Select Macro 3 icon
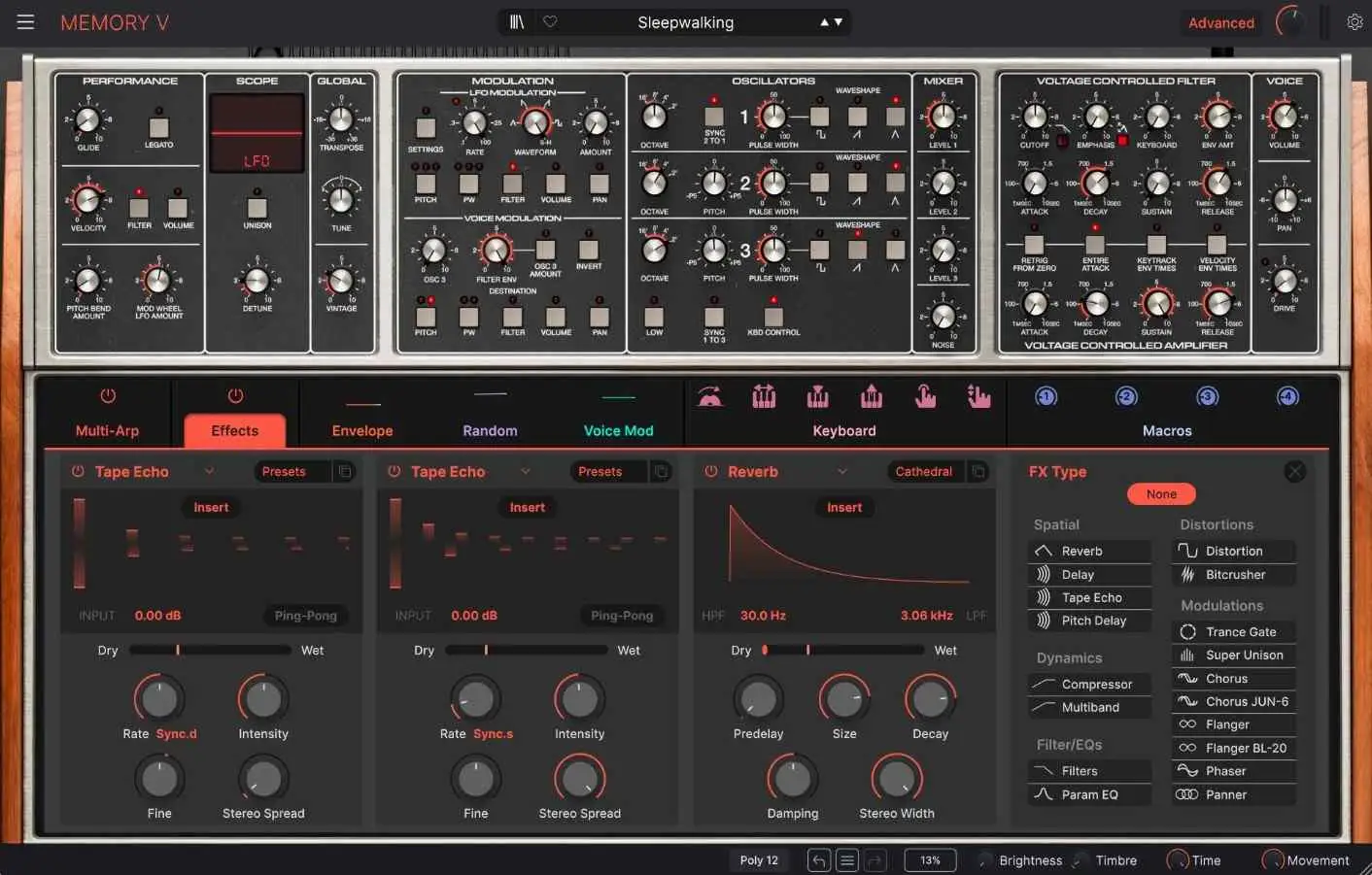This screenshot has width=1372, height=875. [x=1207, y=396]
